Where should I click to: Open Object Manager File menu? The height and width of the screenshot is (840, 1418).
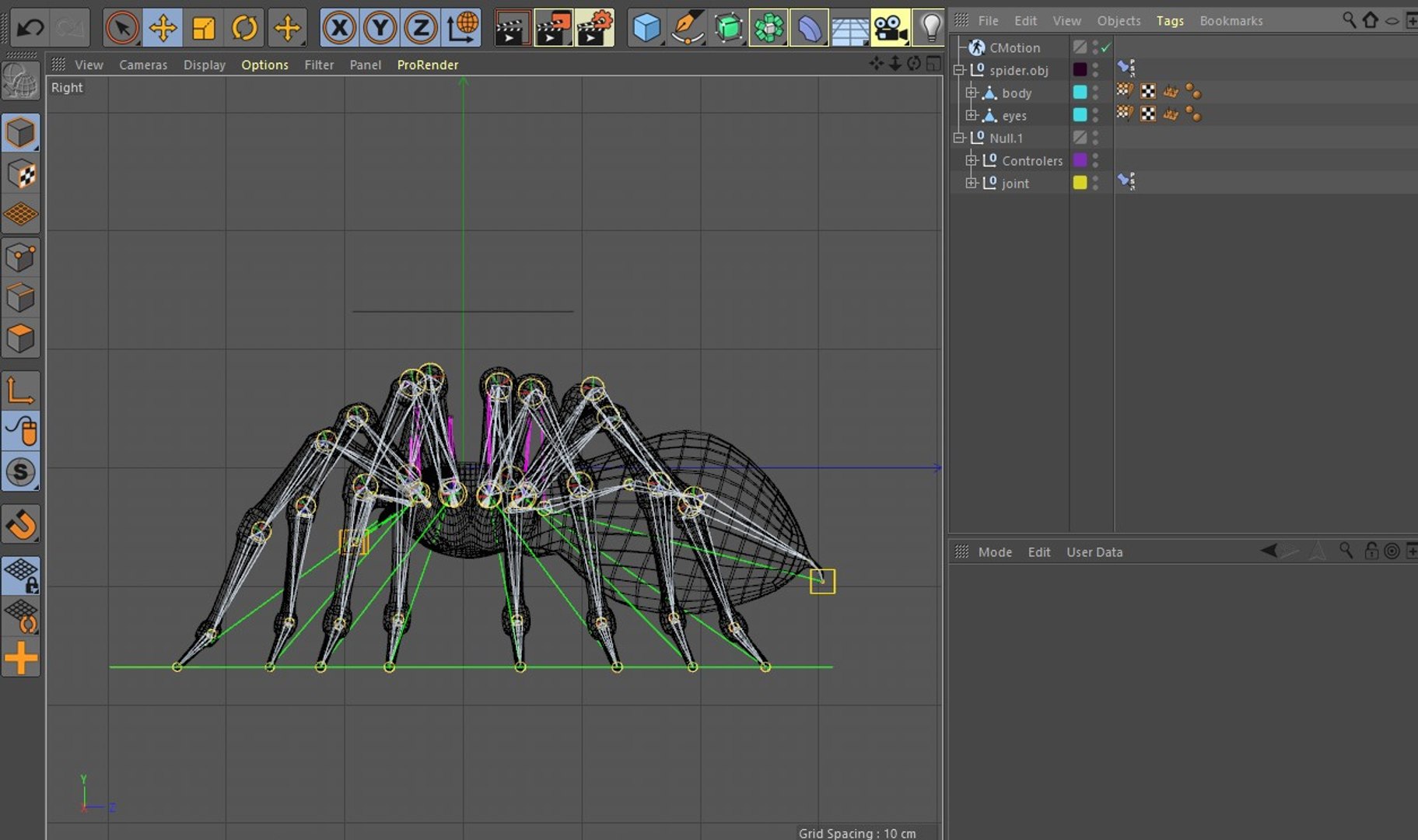click(988, 21)
